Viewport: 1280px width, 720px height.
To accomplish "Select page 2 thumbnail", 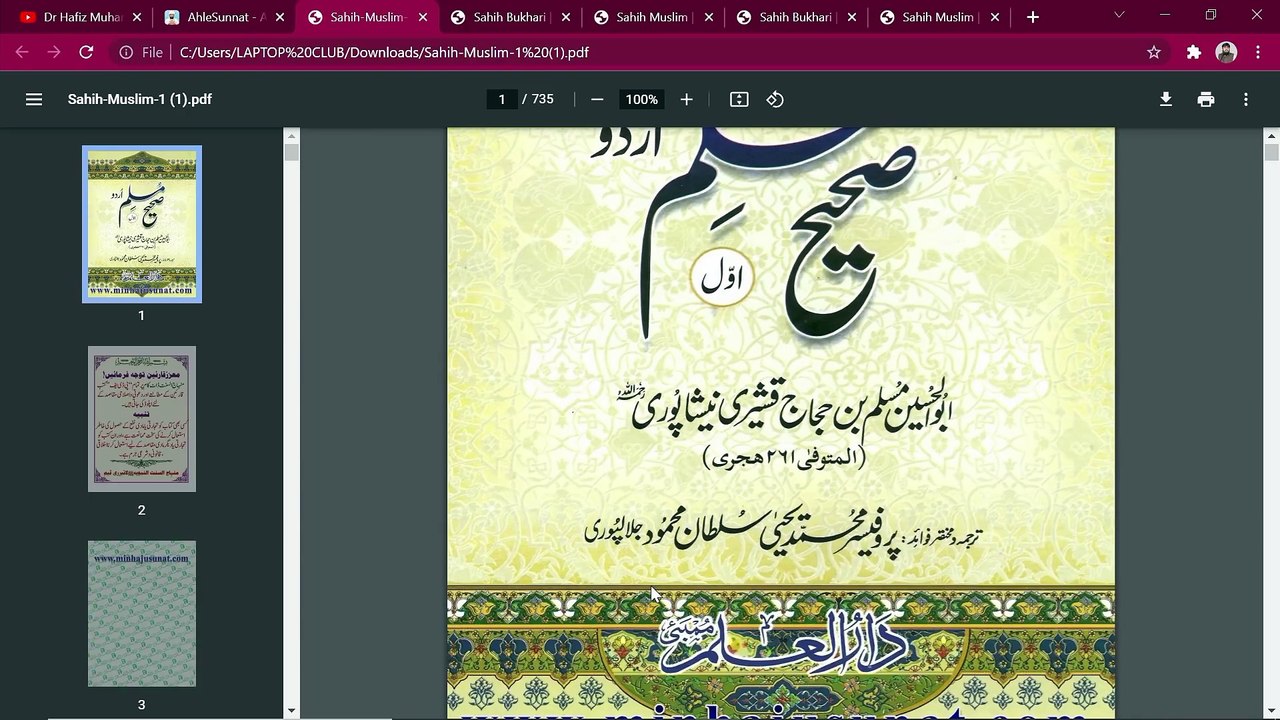I will (142, 419).
